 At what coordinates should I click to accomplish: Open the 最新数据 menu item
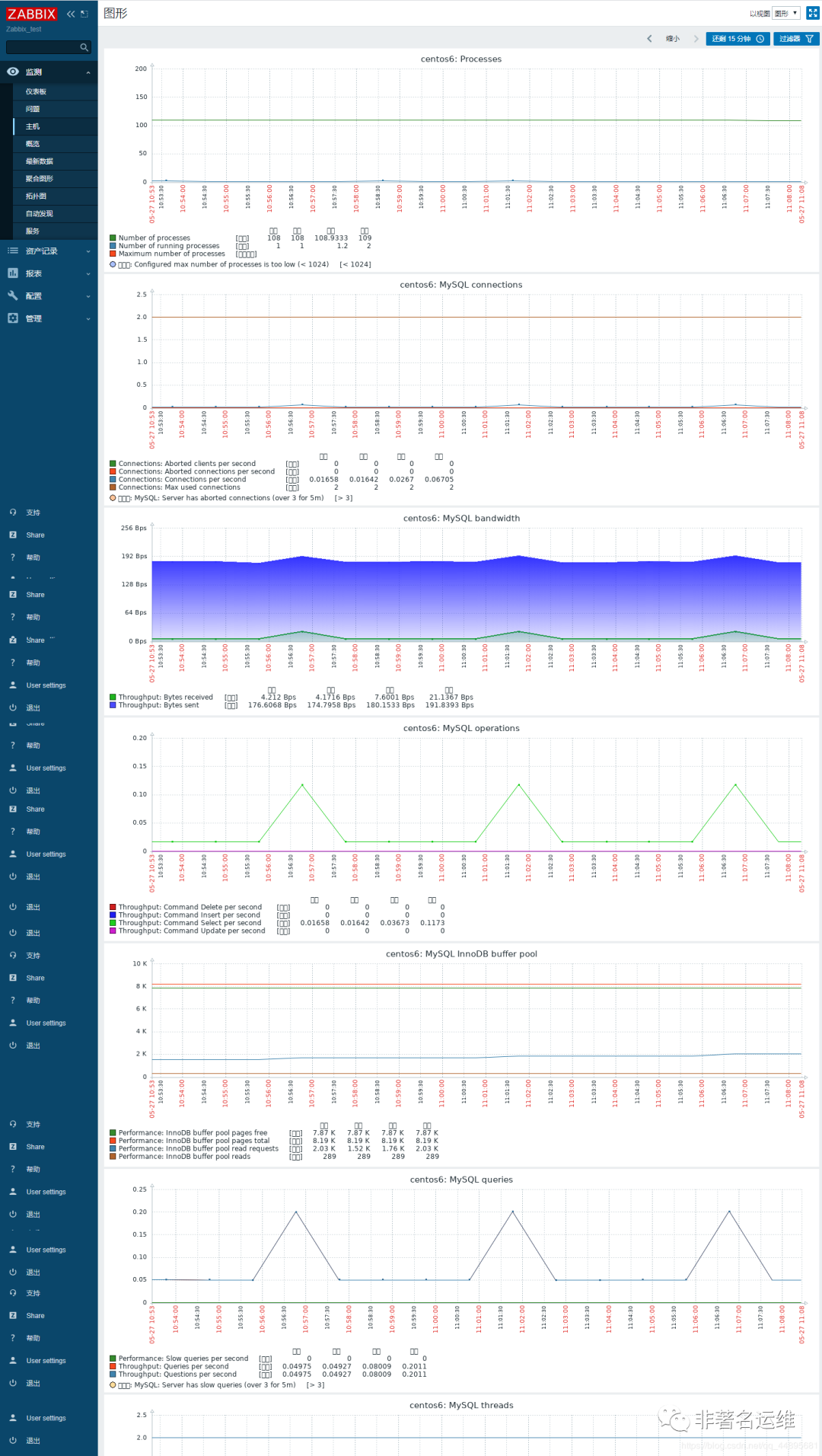[x=55, y=161]
